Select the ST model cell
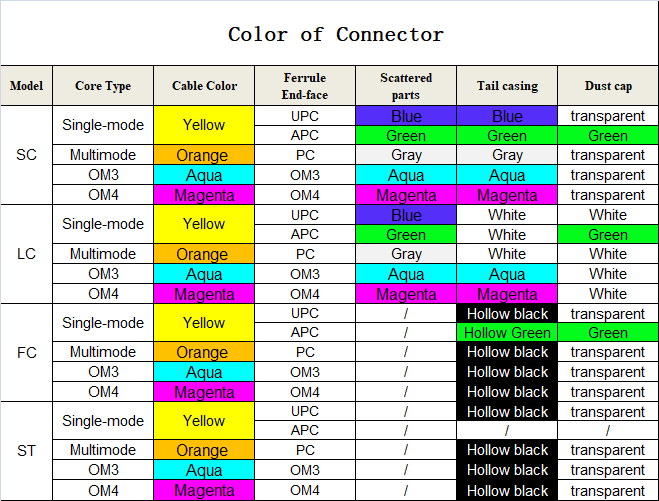659x501 pixels. point(26,450)
